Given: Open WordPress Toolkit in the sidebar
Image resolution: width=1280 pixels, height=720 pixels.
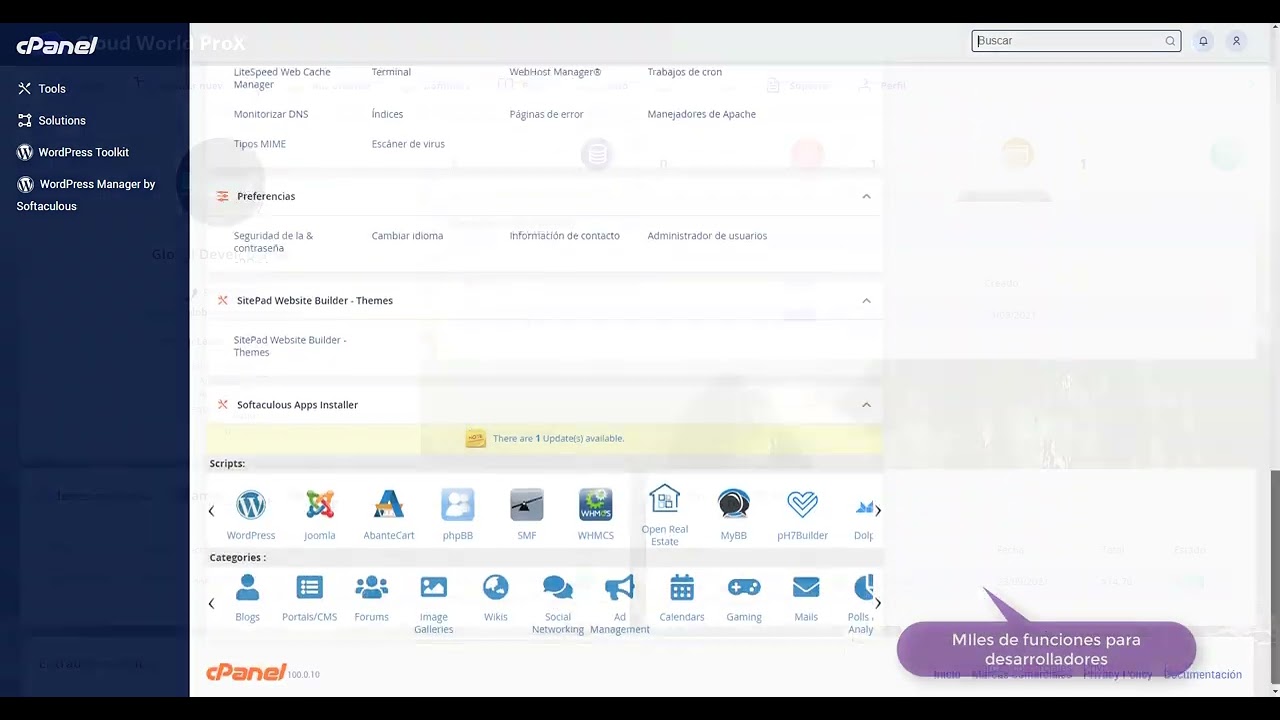Looking at the screenshot, I should click(x=73, y=152).
